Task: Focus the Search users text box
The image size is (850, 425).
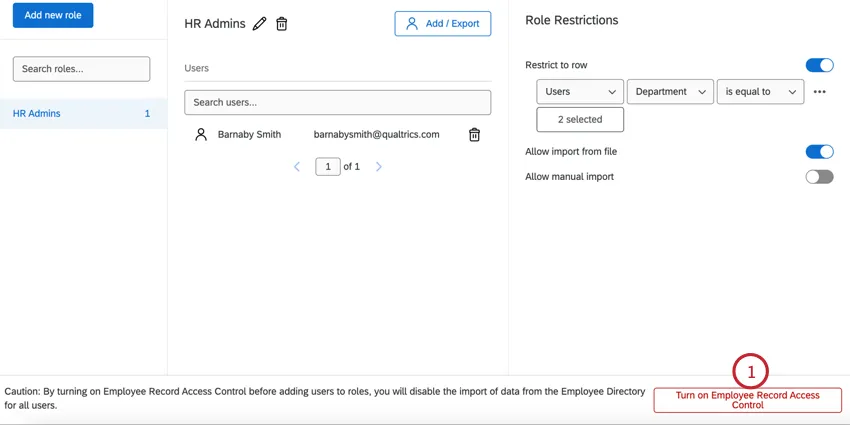Action: point(337,102)
